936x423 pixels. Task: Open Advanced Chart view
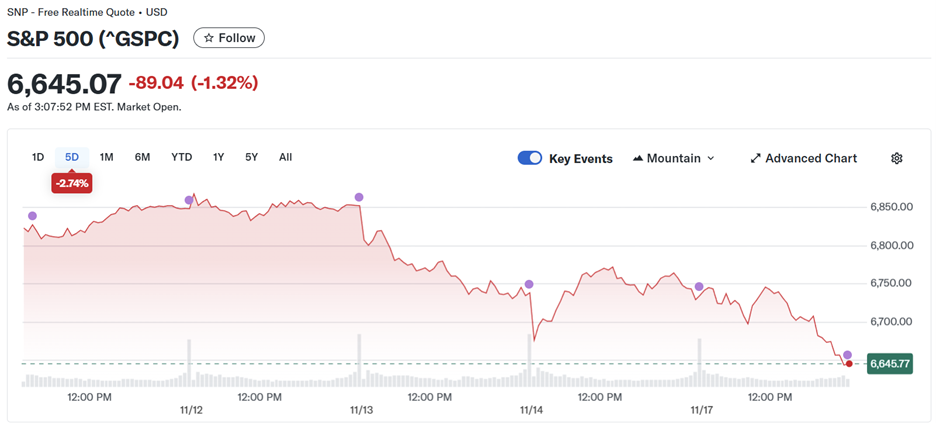click(804, 158)
